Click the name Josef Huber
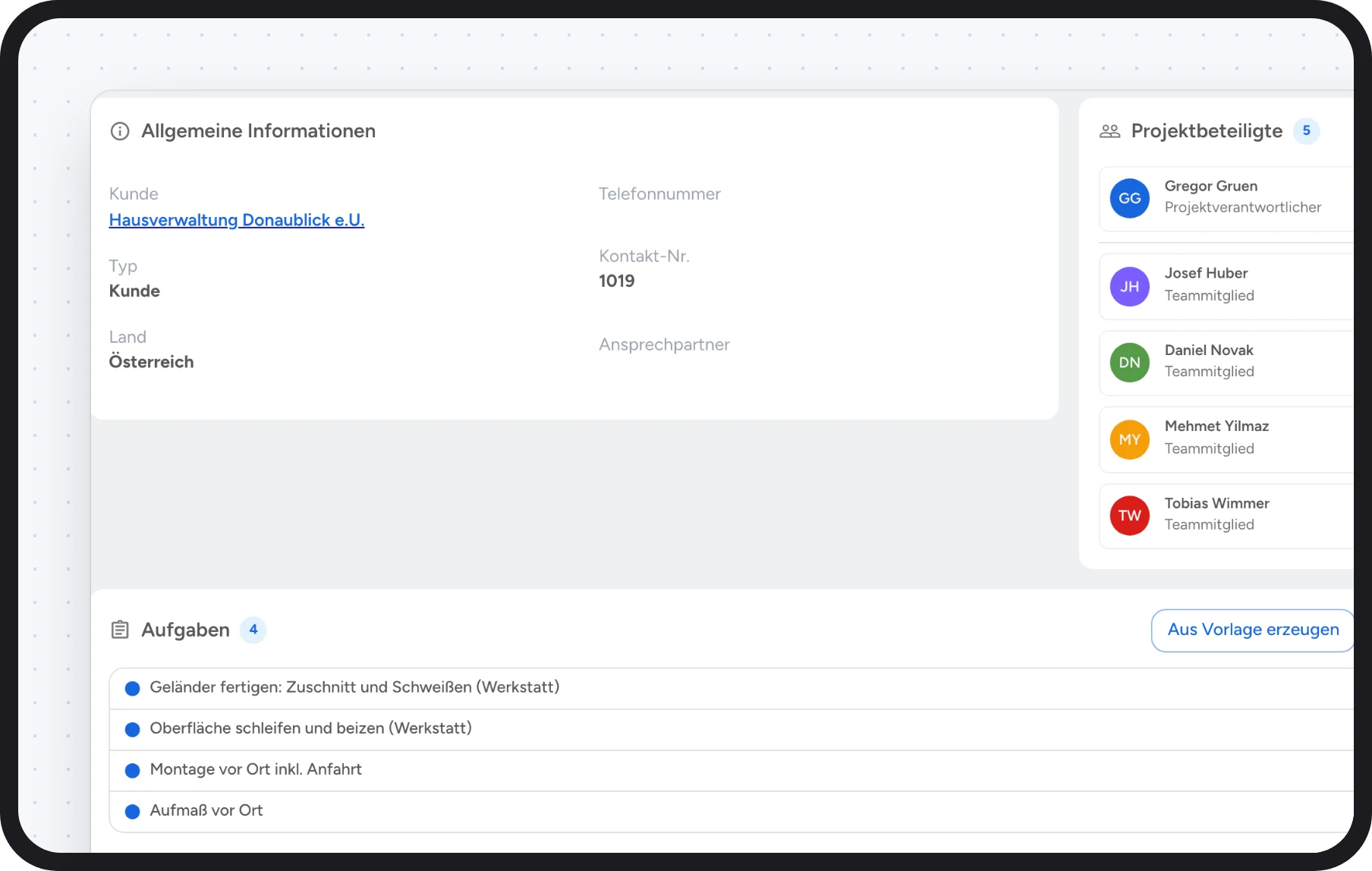The height and width of the screenshot is (871, 1372). point(1206,273)
